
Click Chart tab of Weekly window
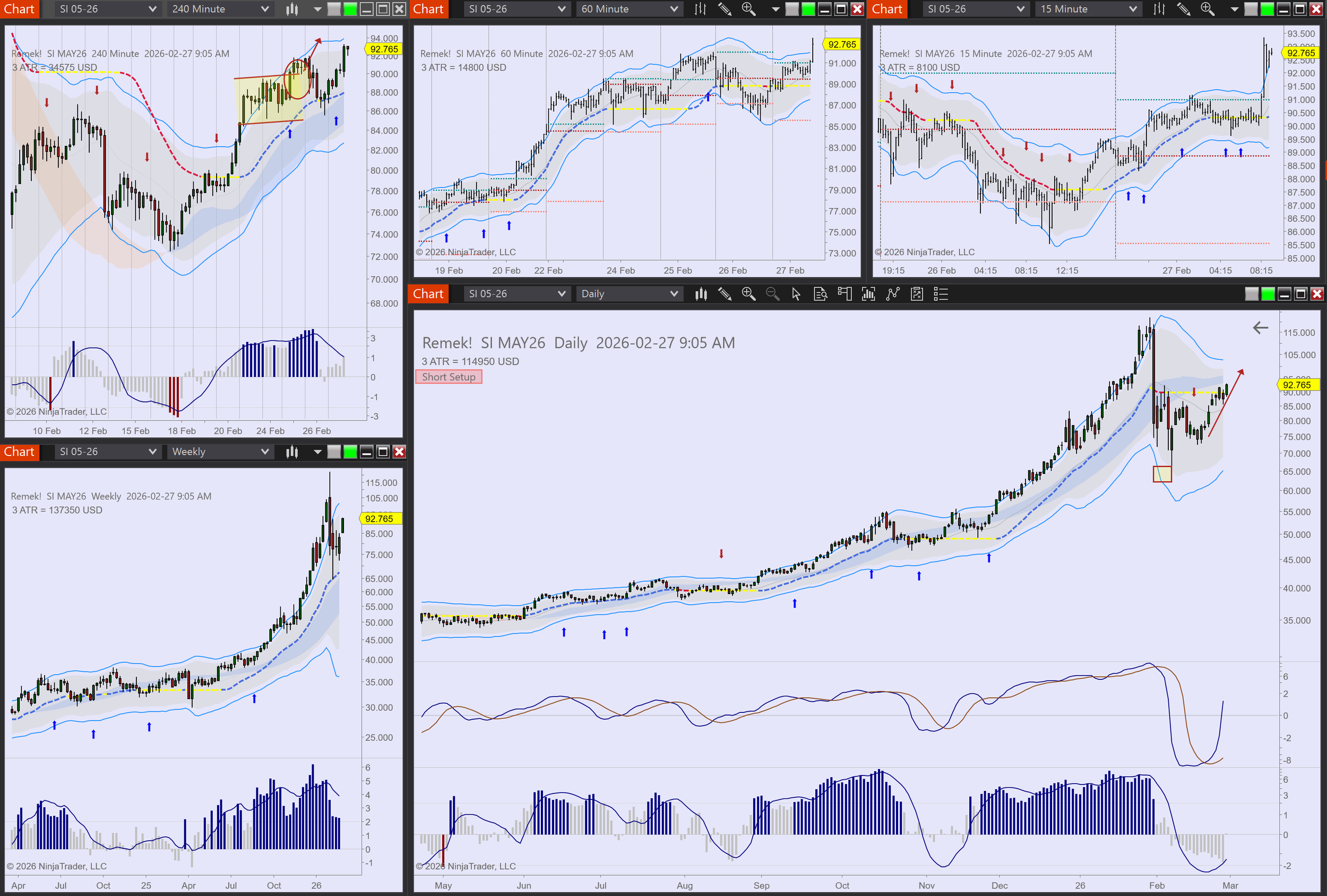[x=20, y=452]
